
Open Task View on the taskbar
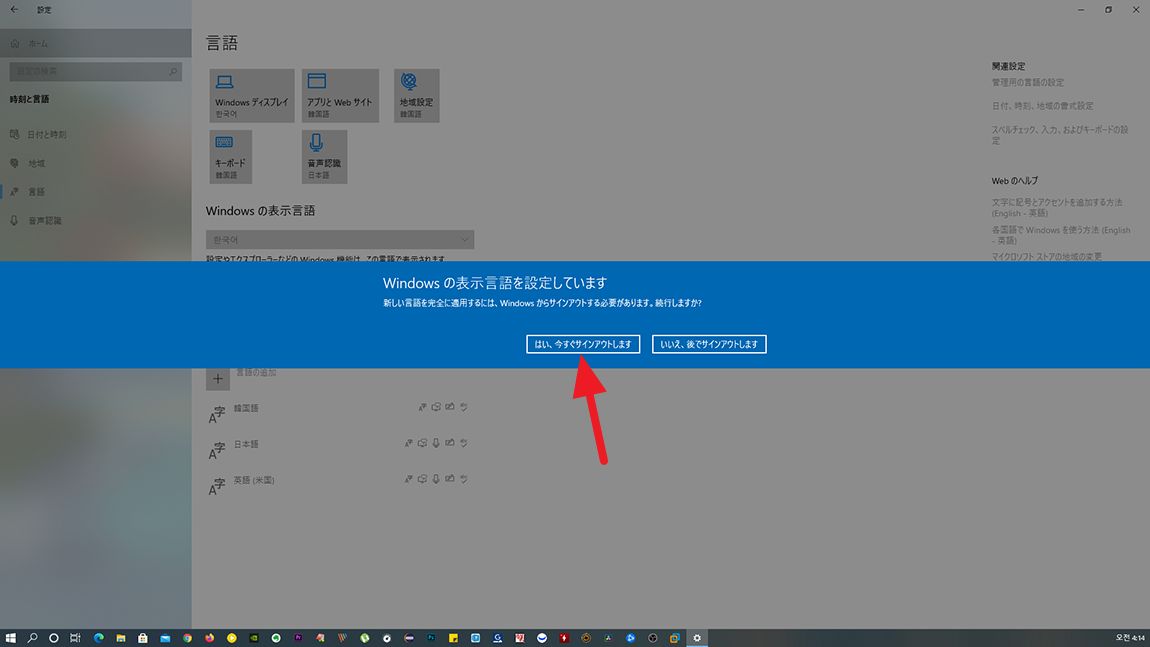76,638
